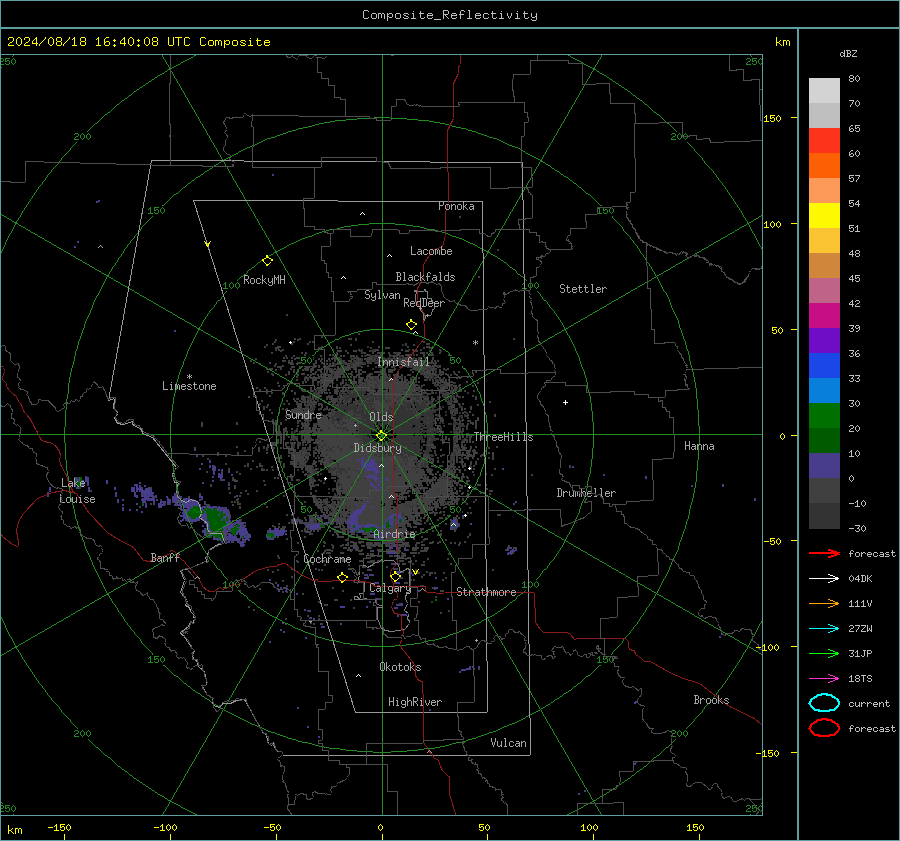Select the Sundre town label
900x841 pixels.
coord(303,415)
